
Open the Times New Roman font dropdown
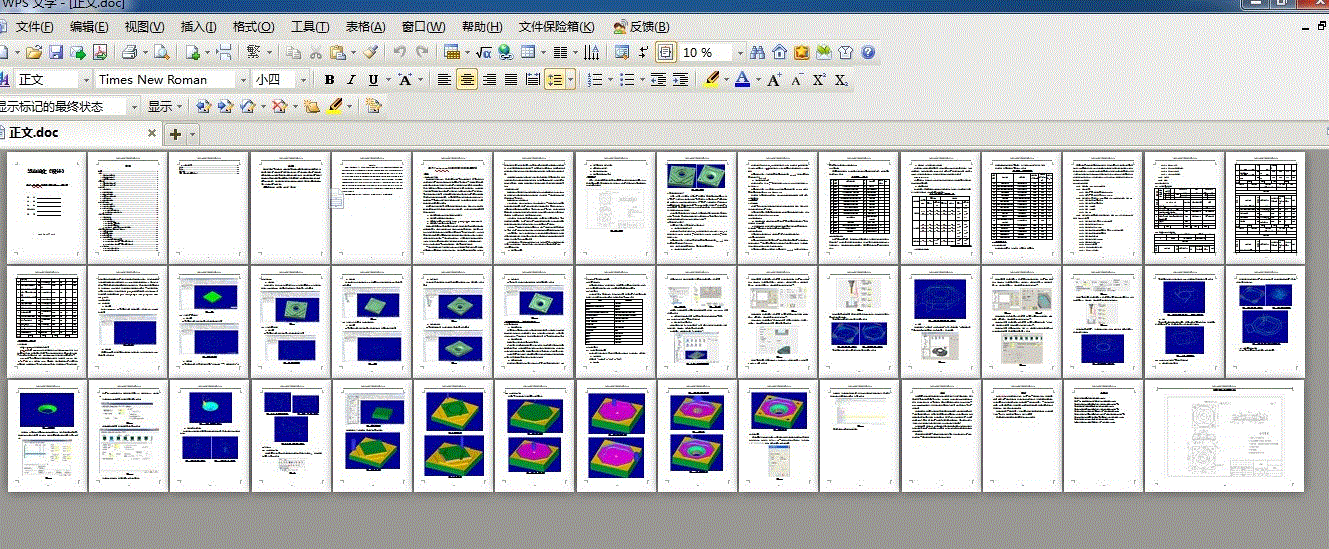[243, 79]
